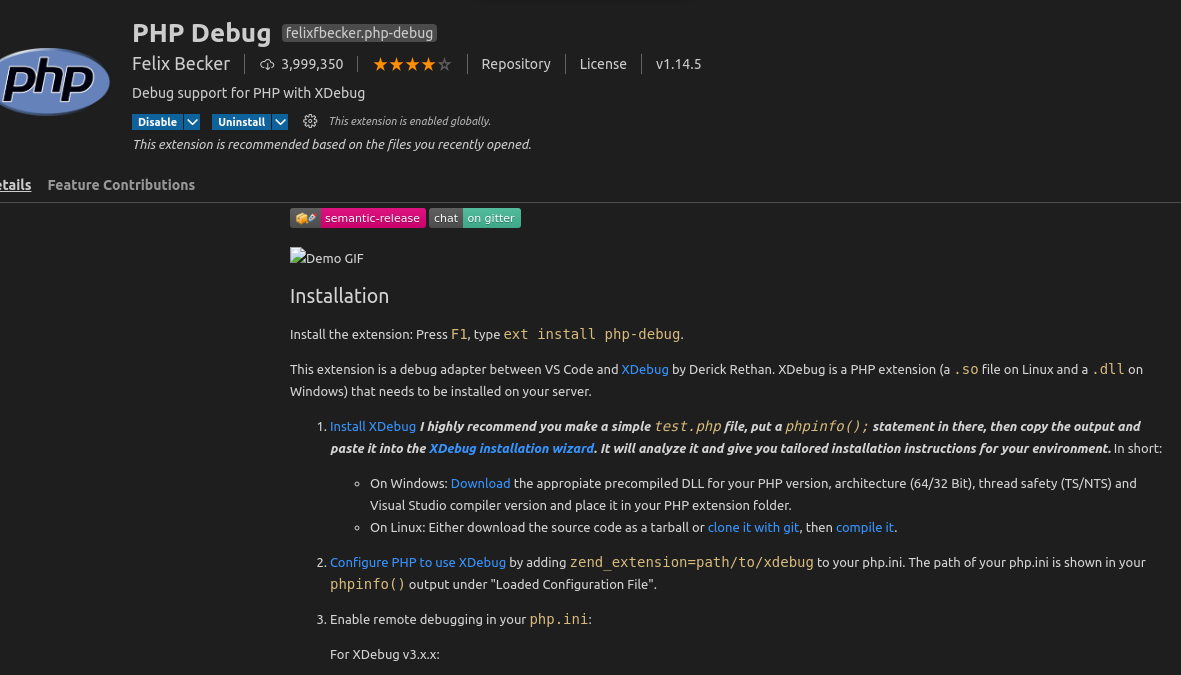
Task: Click the PHP Debug title
Action: tap(201, 33)
